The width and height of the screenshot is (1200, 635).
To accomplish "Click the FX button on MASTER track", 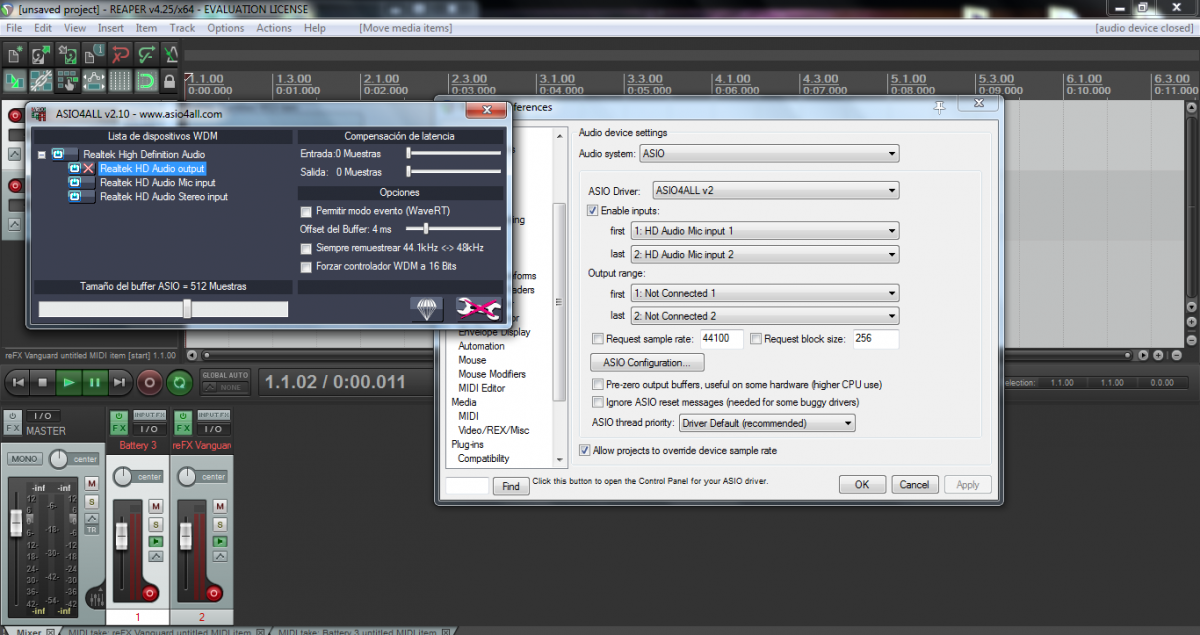I will point(12,422).
